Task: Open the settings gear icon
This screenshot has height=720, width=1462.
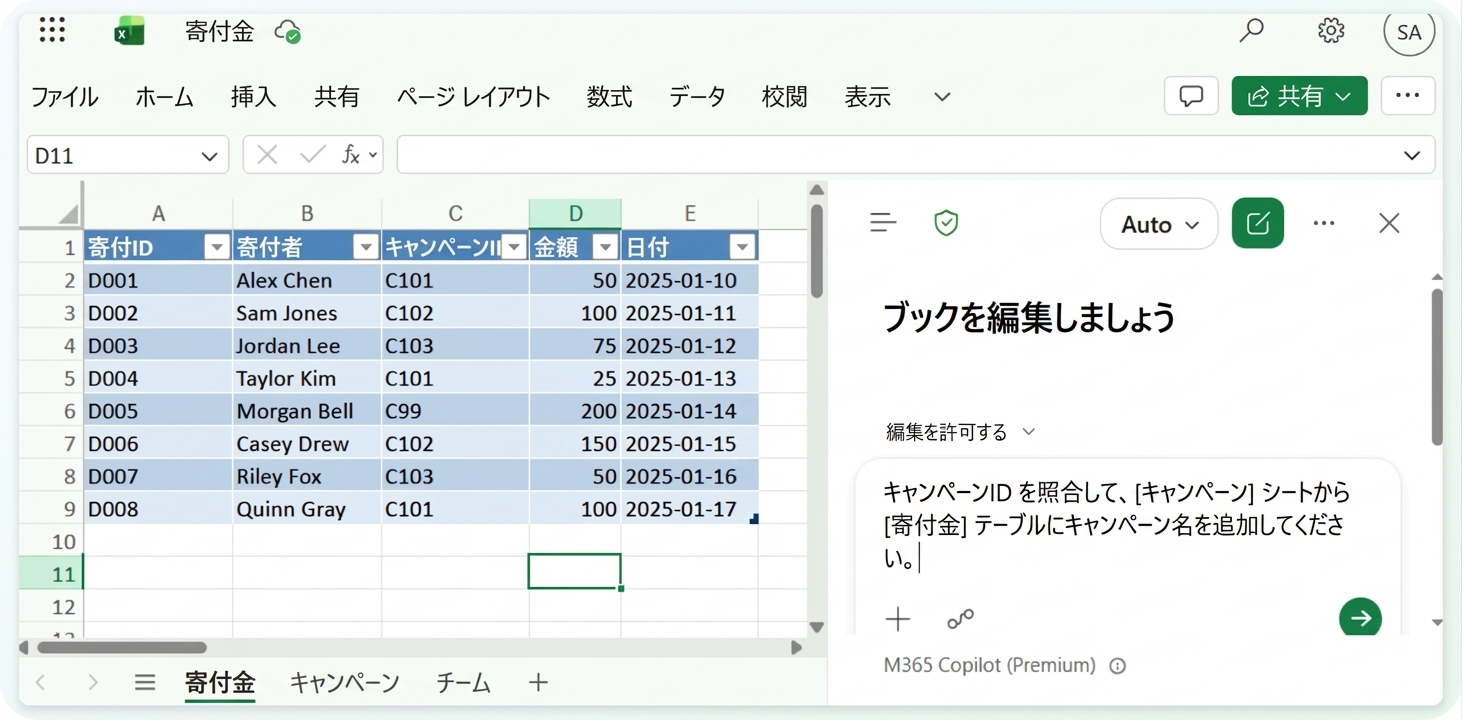Action: pyautogui.click(x=1331, y=31)
